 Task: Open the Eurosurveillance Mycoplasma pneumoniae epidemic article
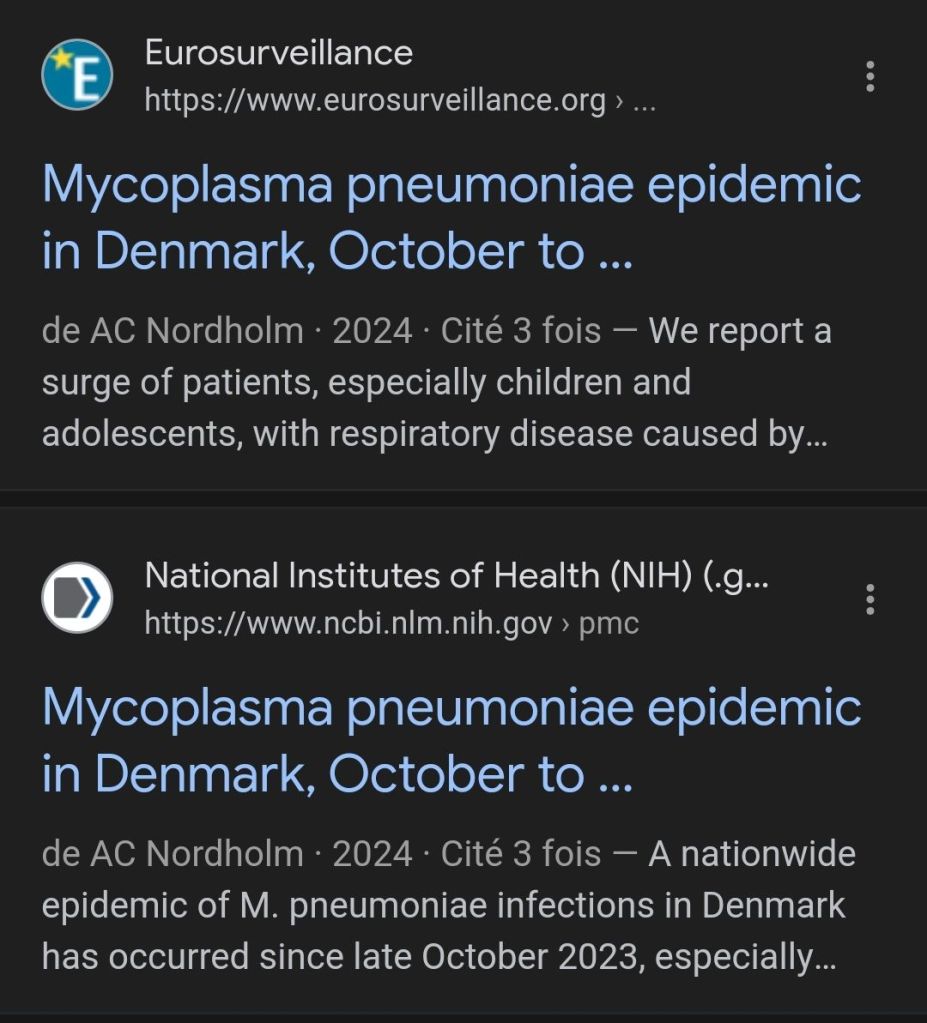point(451,219)
